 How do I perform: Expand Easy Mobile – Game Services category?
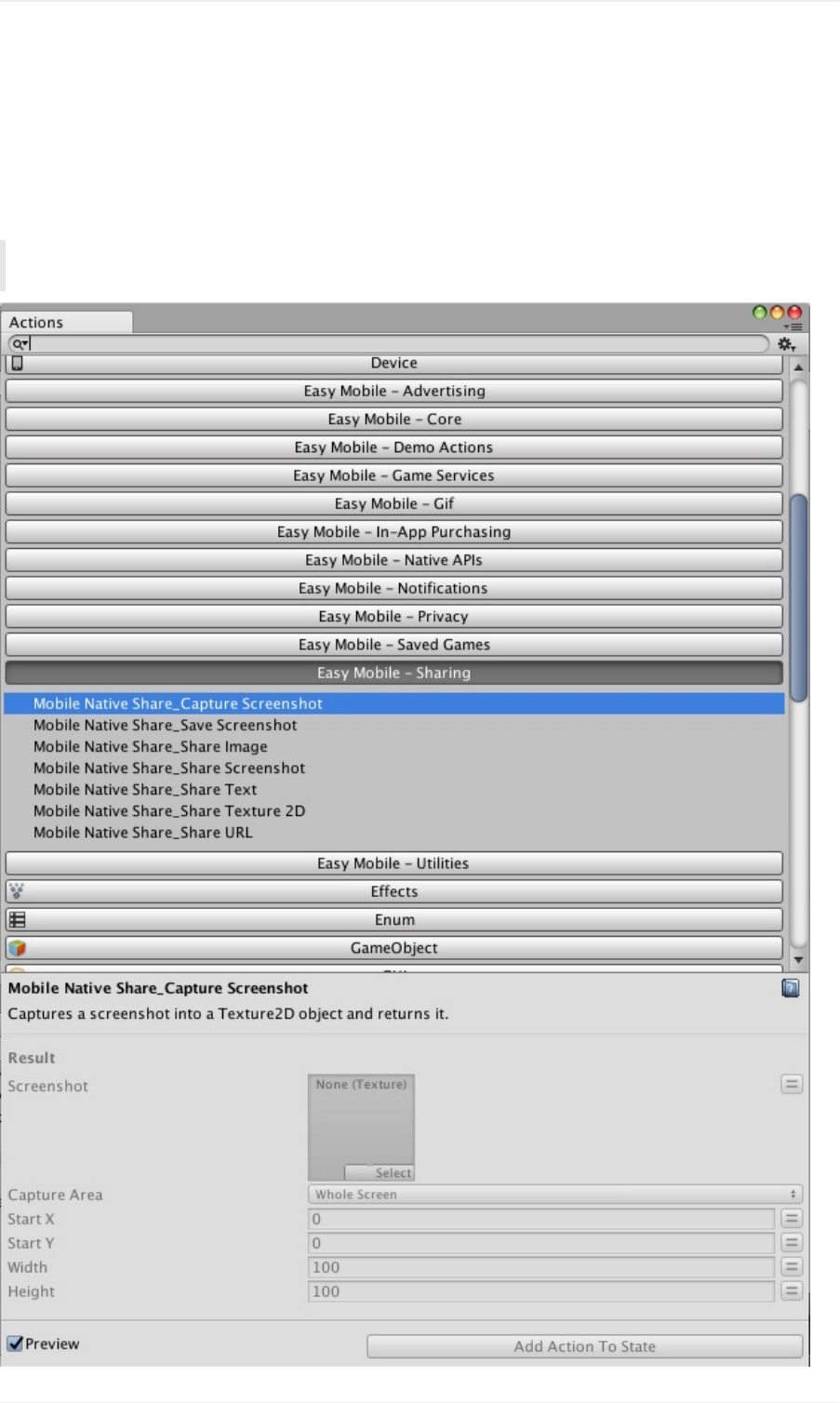pos(394,475)
